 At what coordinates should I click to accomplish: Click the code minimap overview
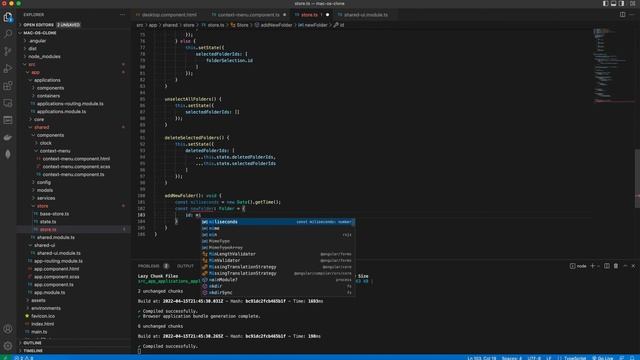click(x=612, y=65)
